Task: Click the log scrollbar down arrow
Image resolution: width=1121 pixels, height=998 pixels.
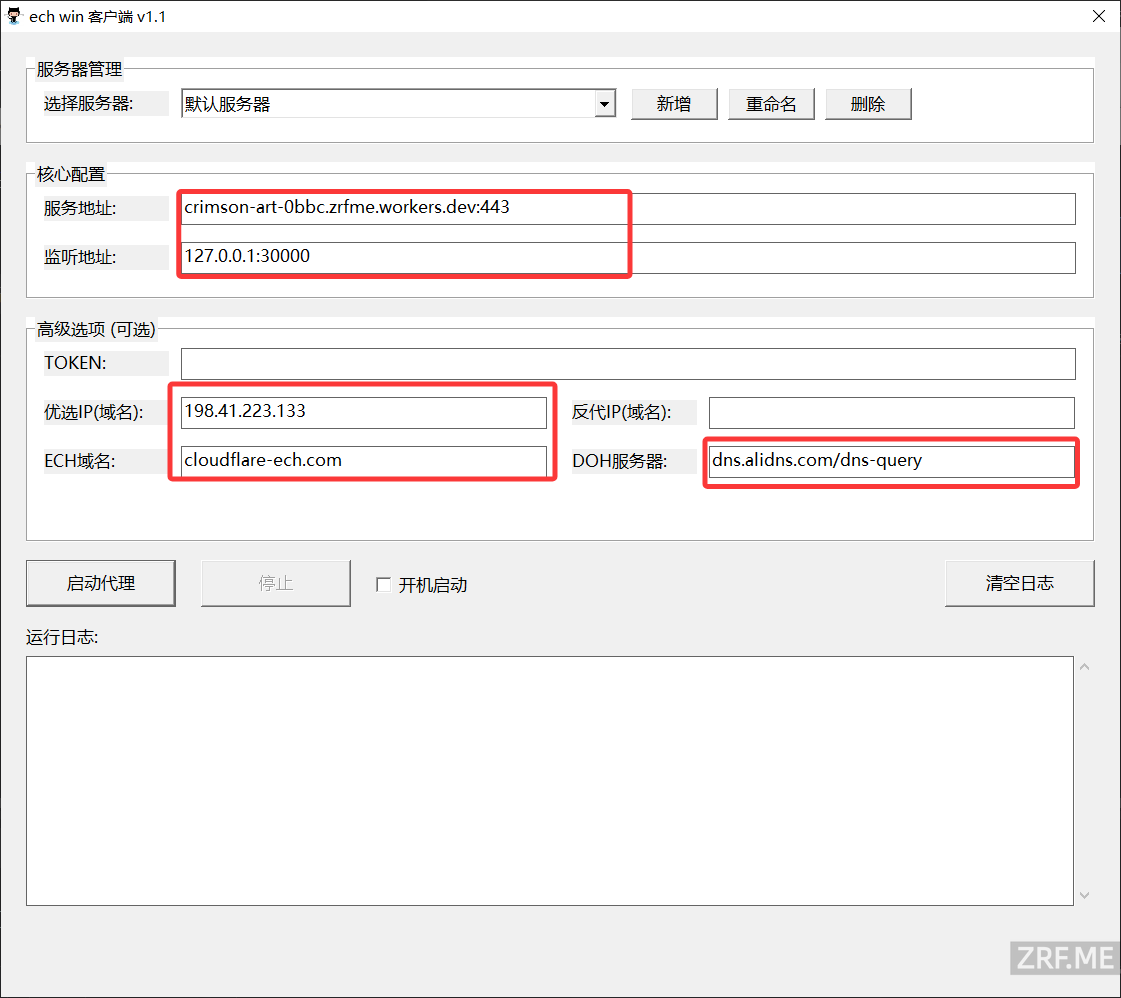Action: click(1085, 895)
